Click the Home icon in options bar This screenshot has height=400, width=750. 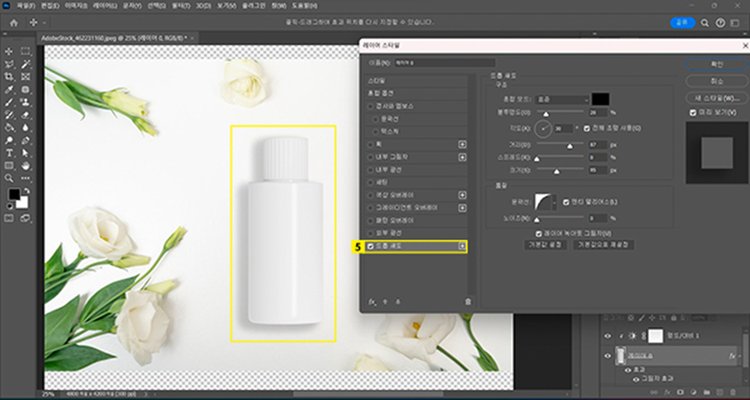pos(13,21)
